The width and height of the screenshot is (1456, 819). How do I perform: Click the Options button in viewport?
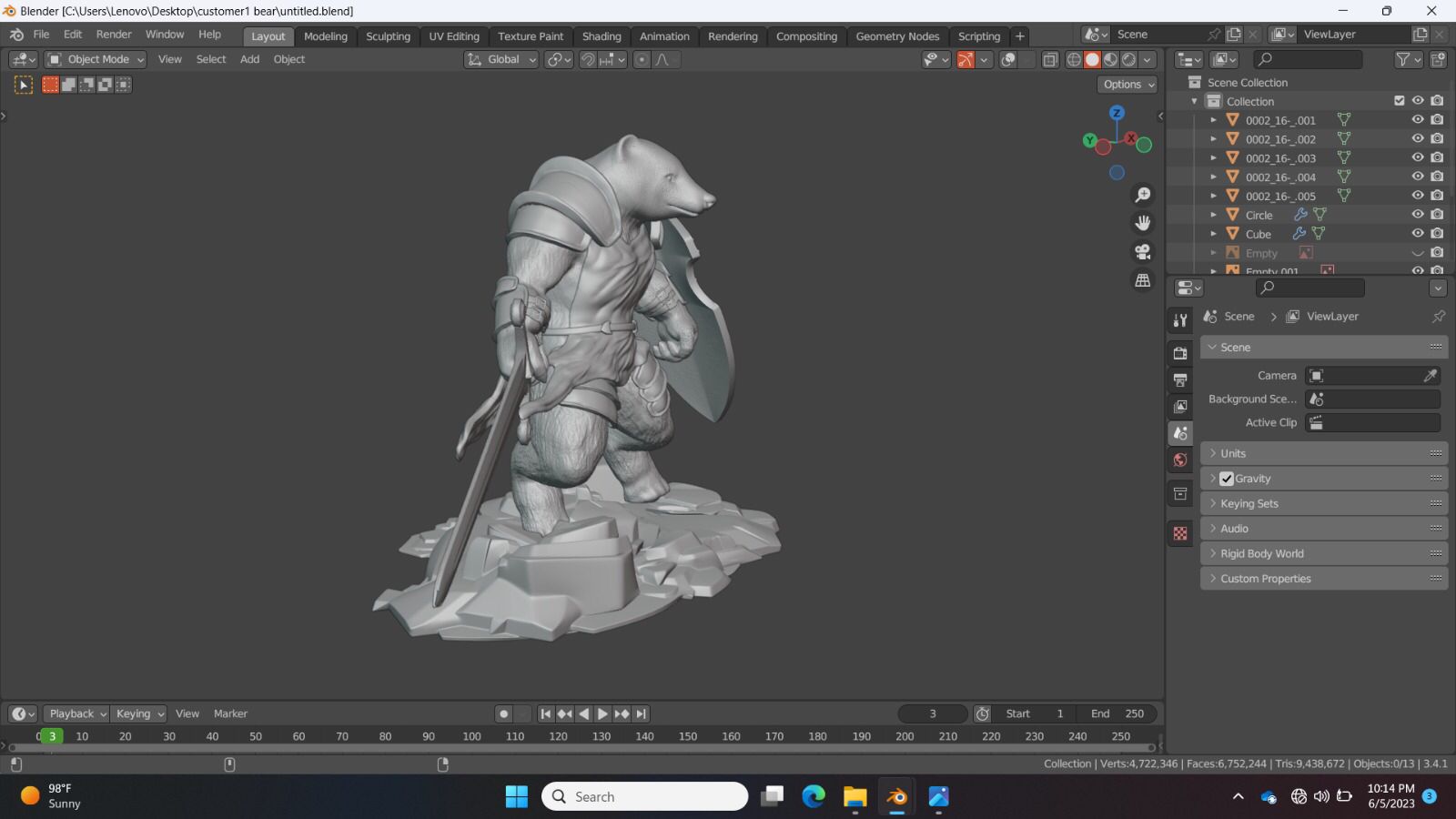(x=1127, y=84)
